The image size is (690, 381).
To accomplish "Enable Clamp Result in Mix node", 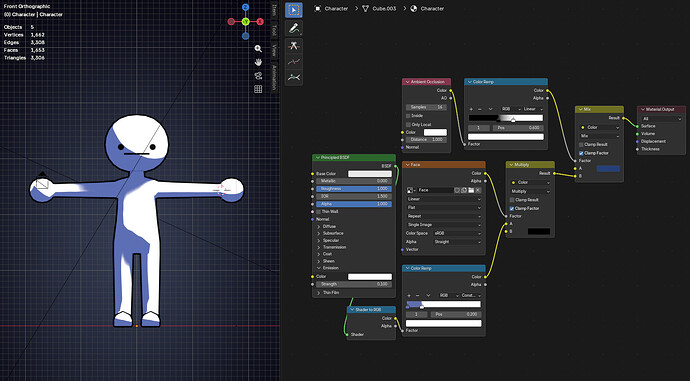I will click(x=581, y=144).
